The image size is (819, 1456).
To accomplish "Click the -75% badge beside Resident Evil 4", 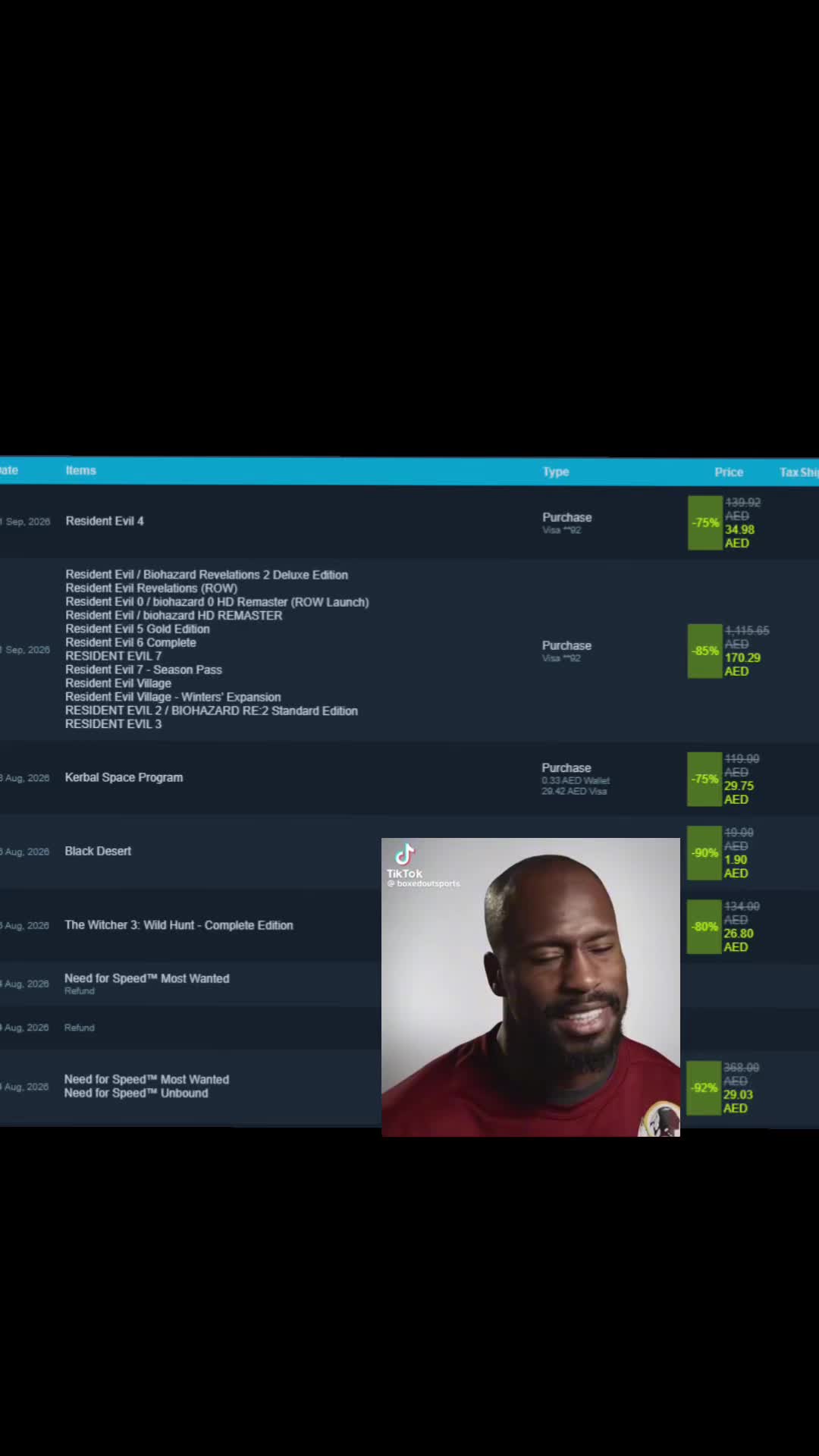I will 705,523.
